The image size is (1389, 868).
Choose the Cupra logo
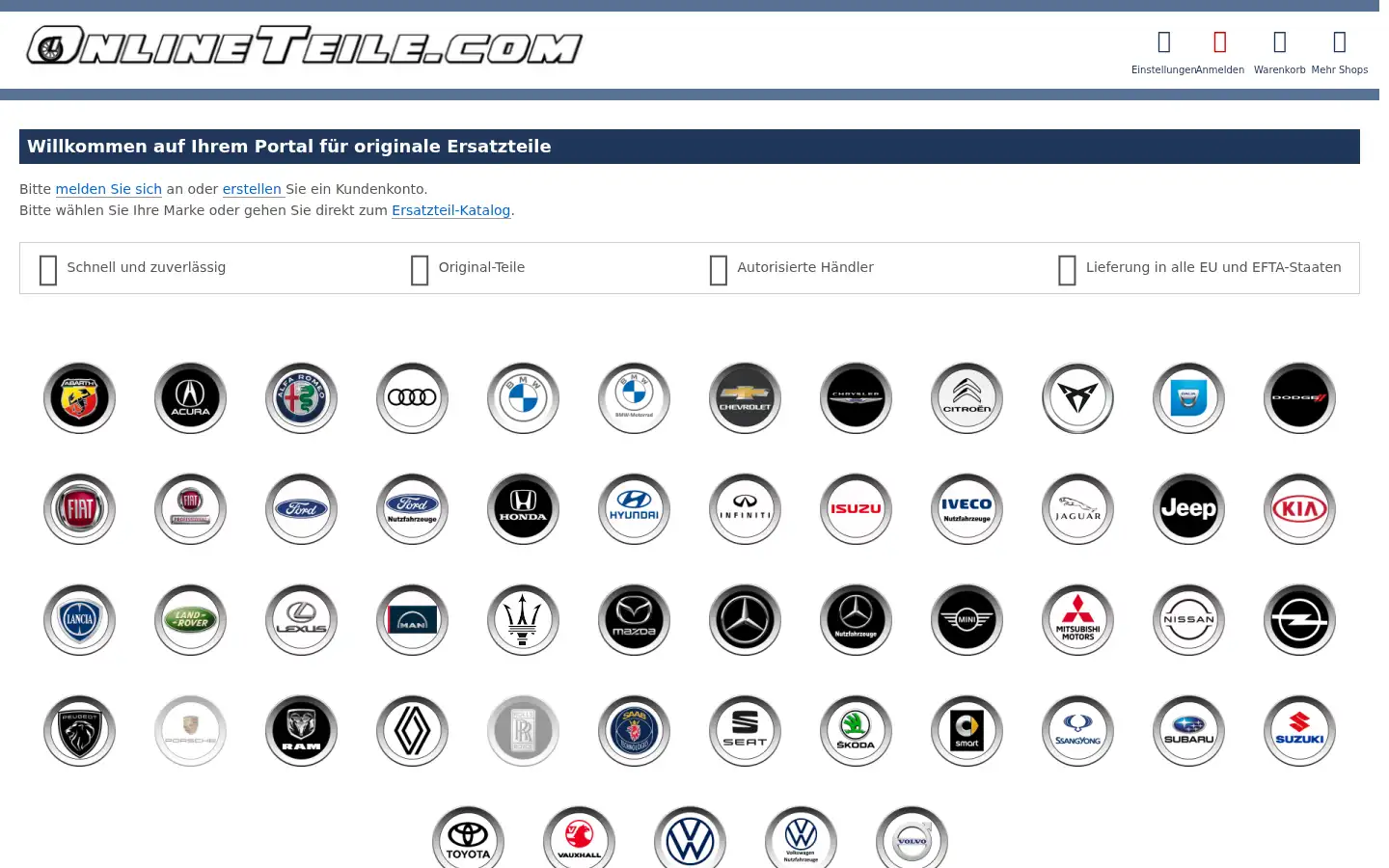[x=1077, y=398]
